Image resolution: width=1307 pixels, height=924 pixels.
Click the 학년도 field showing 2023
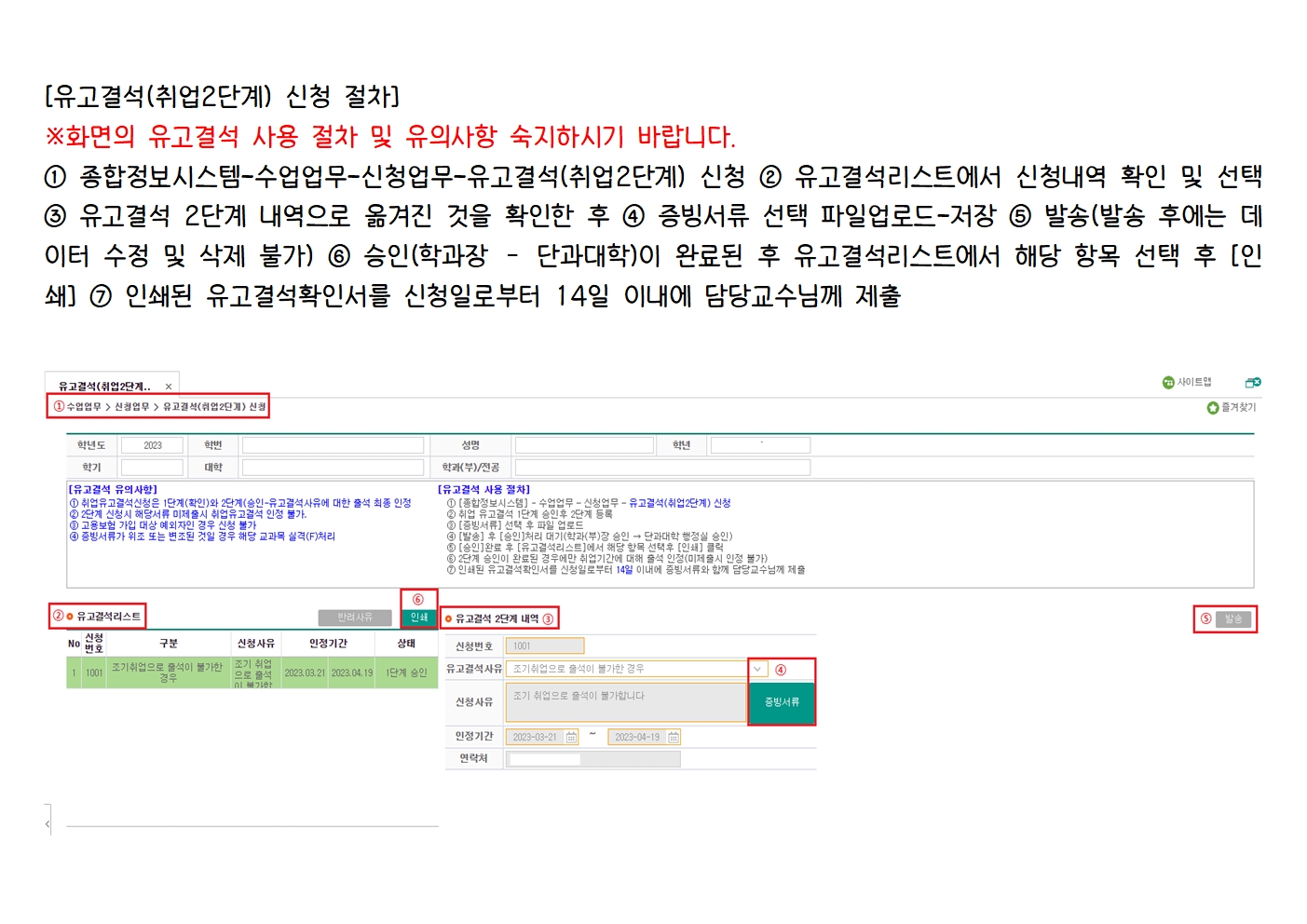tap(152, 446)
